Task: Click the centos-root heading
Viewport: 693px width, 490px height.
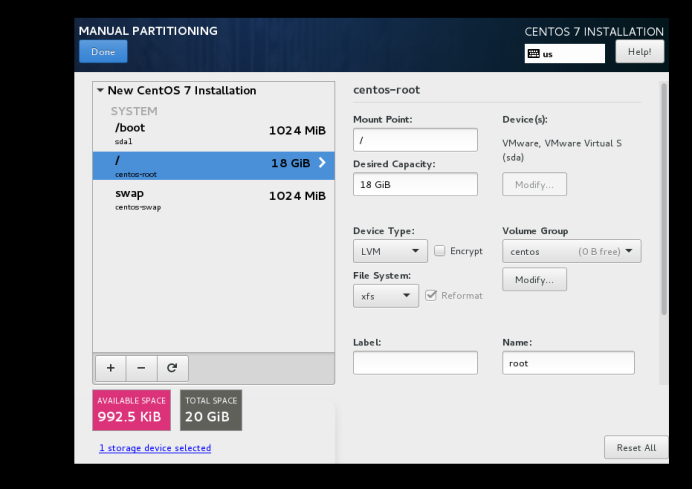Action: point(386,90)
